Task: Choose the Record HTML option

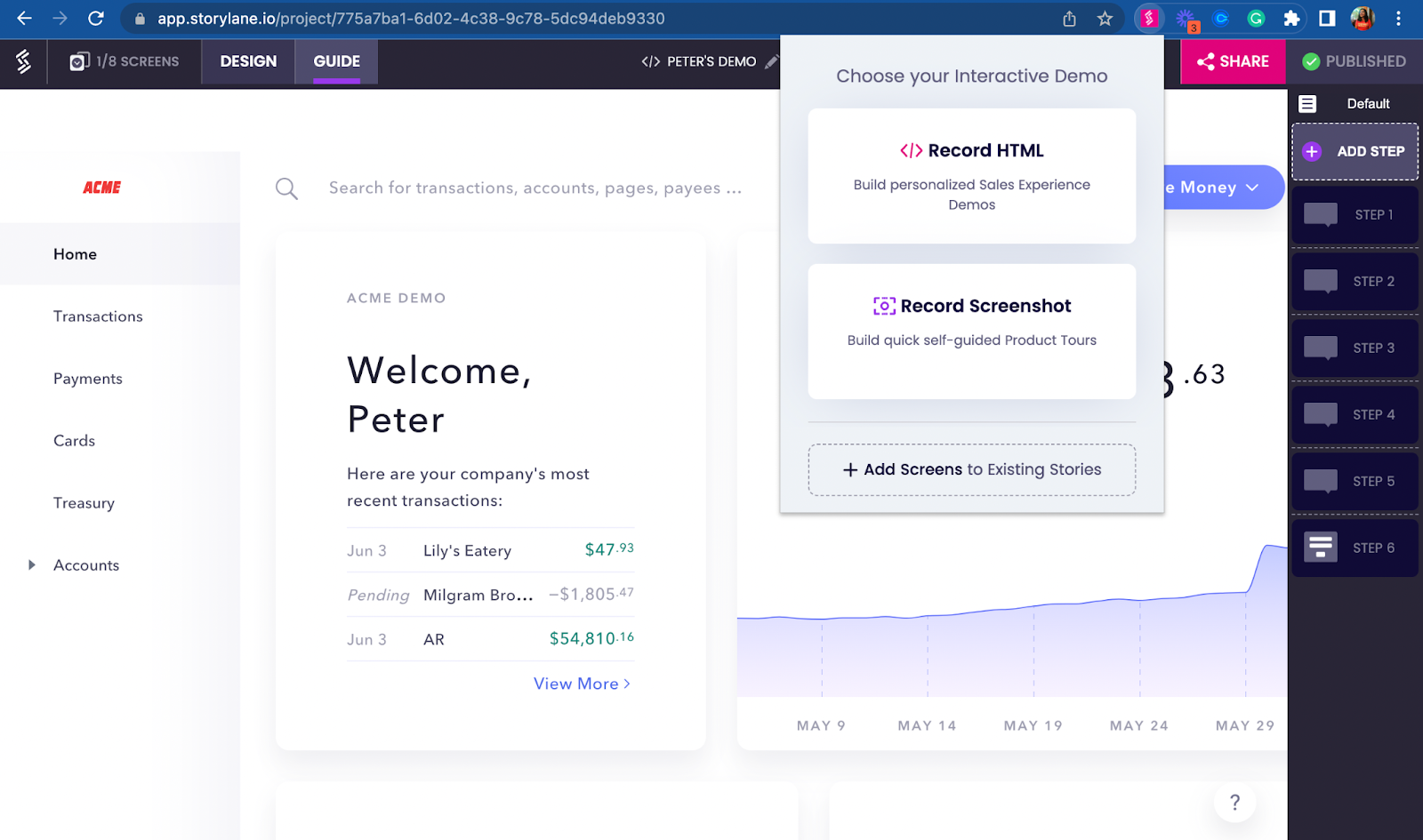Action: pyautogui.click(x=971, y=176)
